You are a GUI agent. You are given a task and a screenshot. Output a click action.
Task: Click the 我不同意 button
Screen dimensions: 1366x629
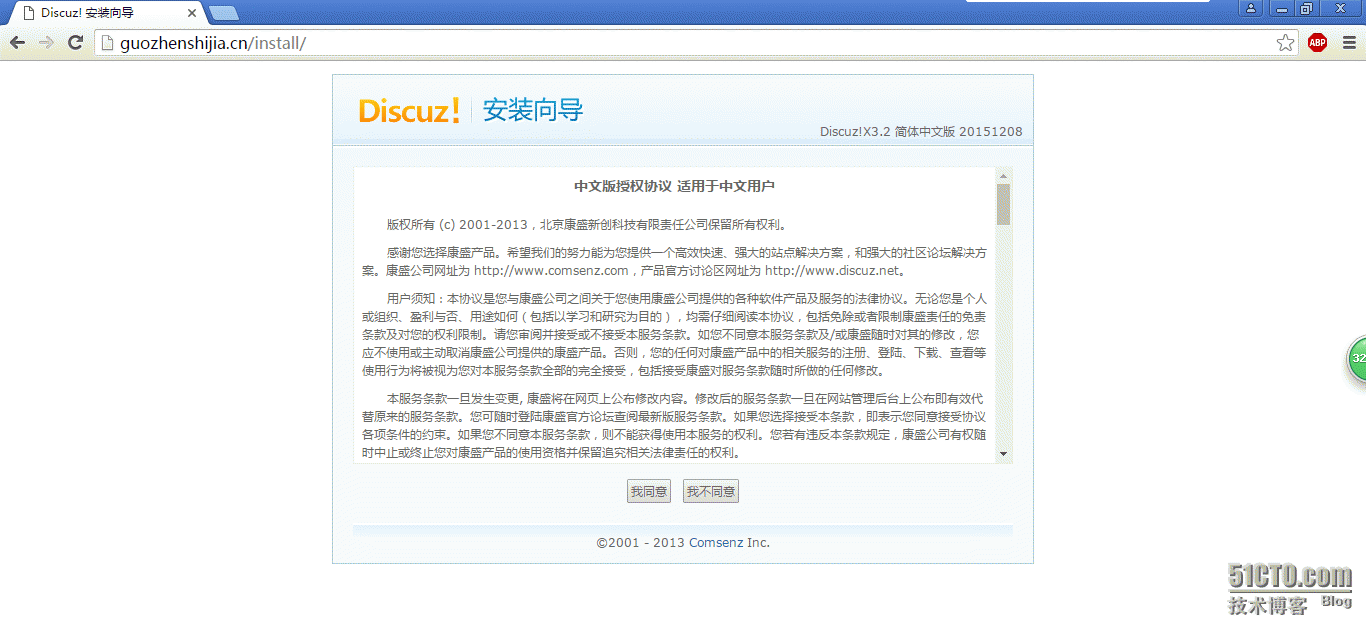click(711, 491)
